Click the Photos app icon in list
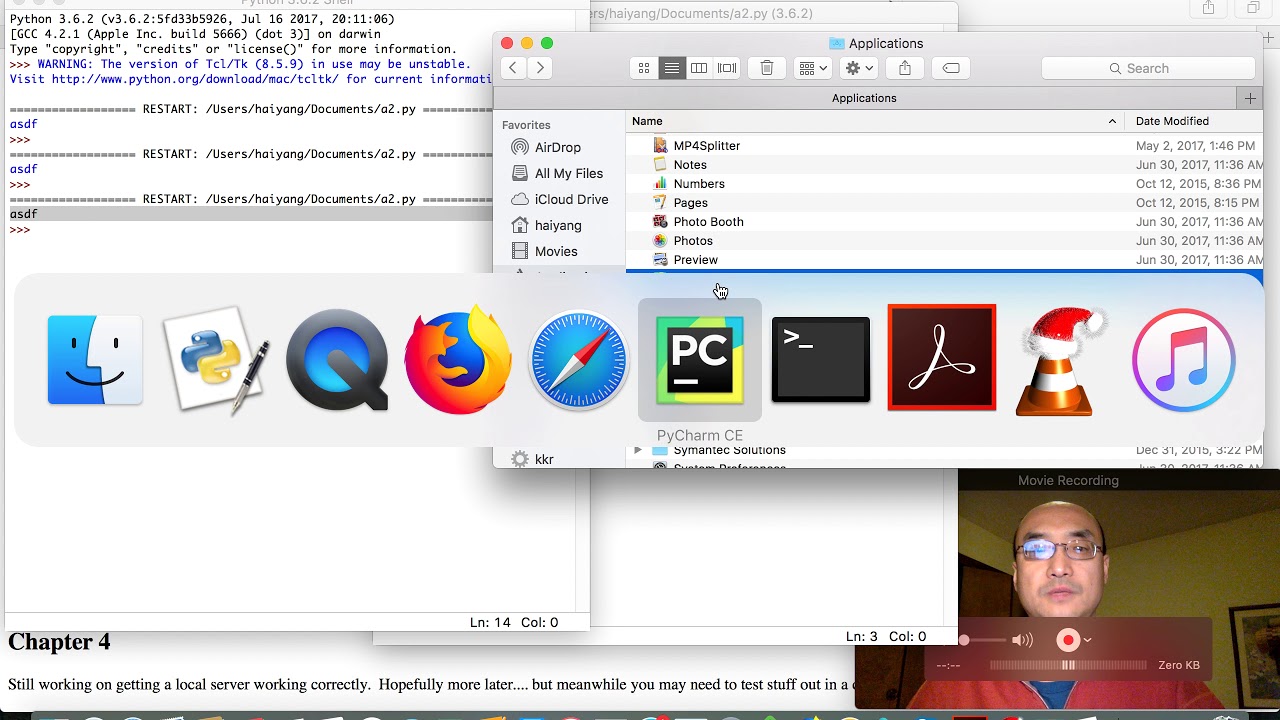1280x720 pixels. coord(660,241)
